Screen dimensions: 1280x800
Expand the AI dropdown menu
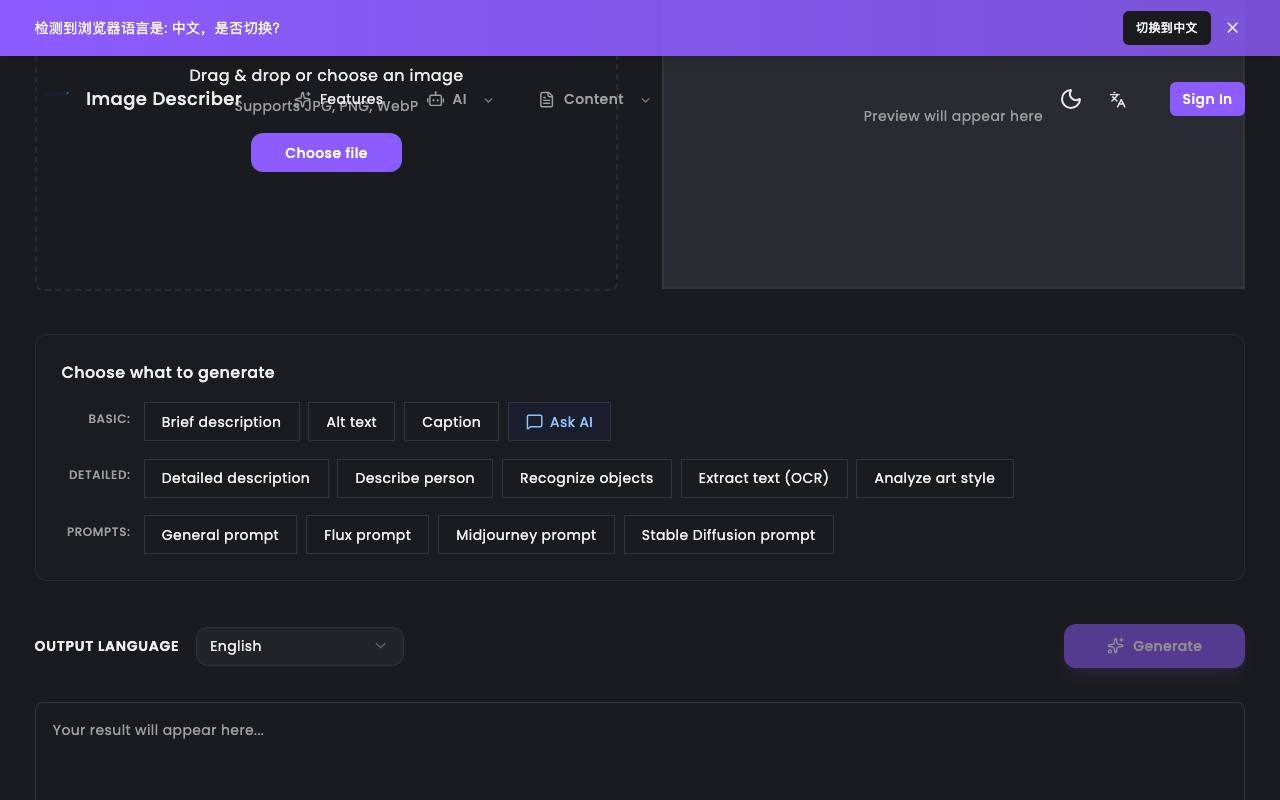click(x=460, y=99)
